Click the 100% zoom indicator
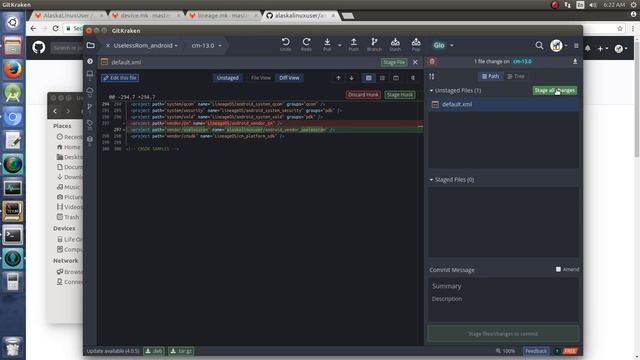Screen dimensions: 640x360 (505, 351)
